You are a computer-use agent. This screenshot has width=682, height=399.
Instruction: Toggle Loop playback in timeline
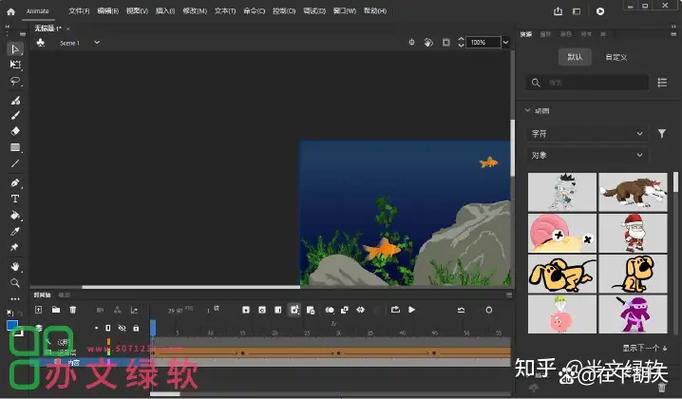pyautogui.click(x=395, y=310)
